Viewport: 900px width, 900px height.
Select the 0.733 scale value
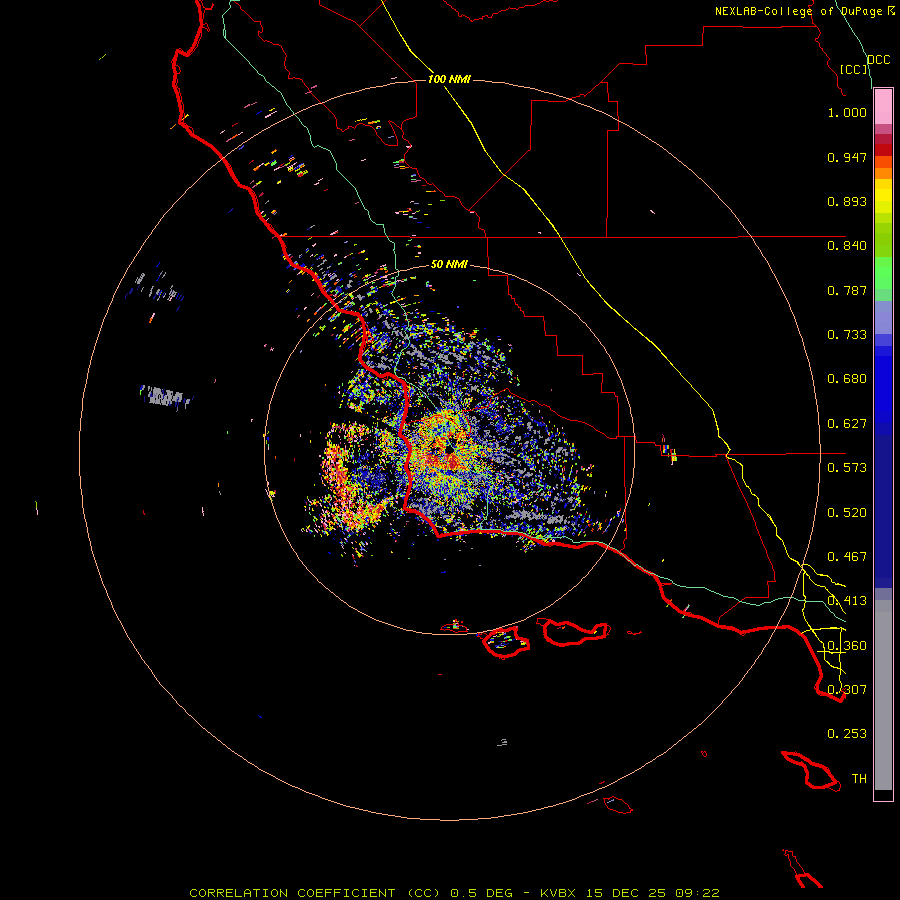pyautogui.click(x=847, y=335)
